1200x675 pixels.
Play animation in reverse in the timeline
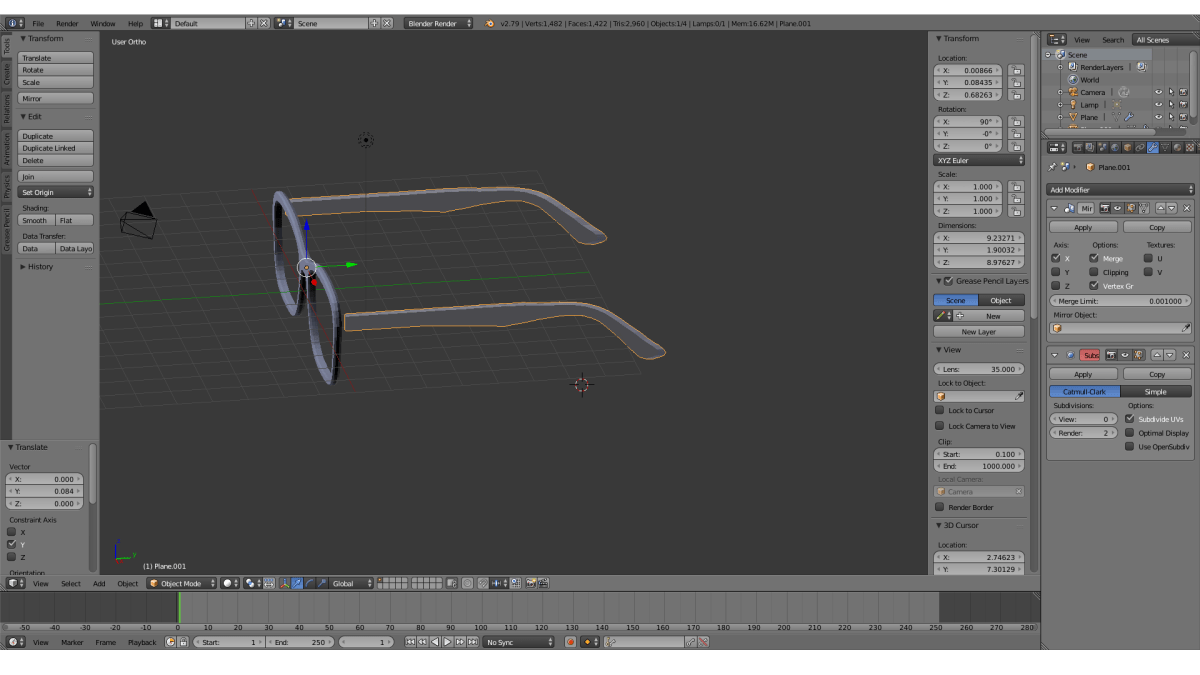coord(435,642)
